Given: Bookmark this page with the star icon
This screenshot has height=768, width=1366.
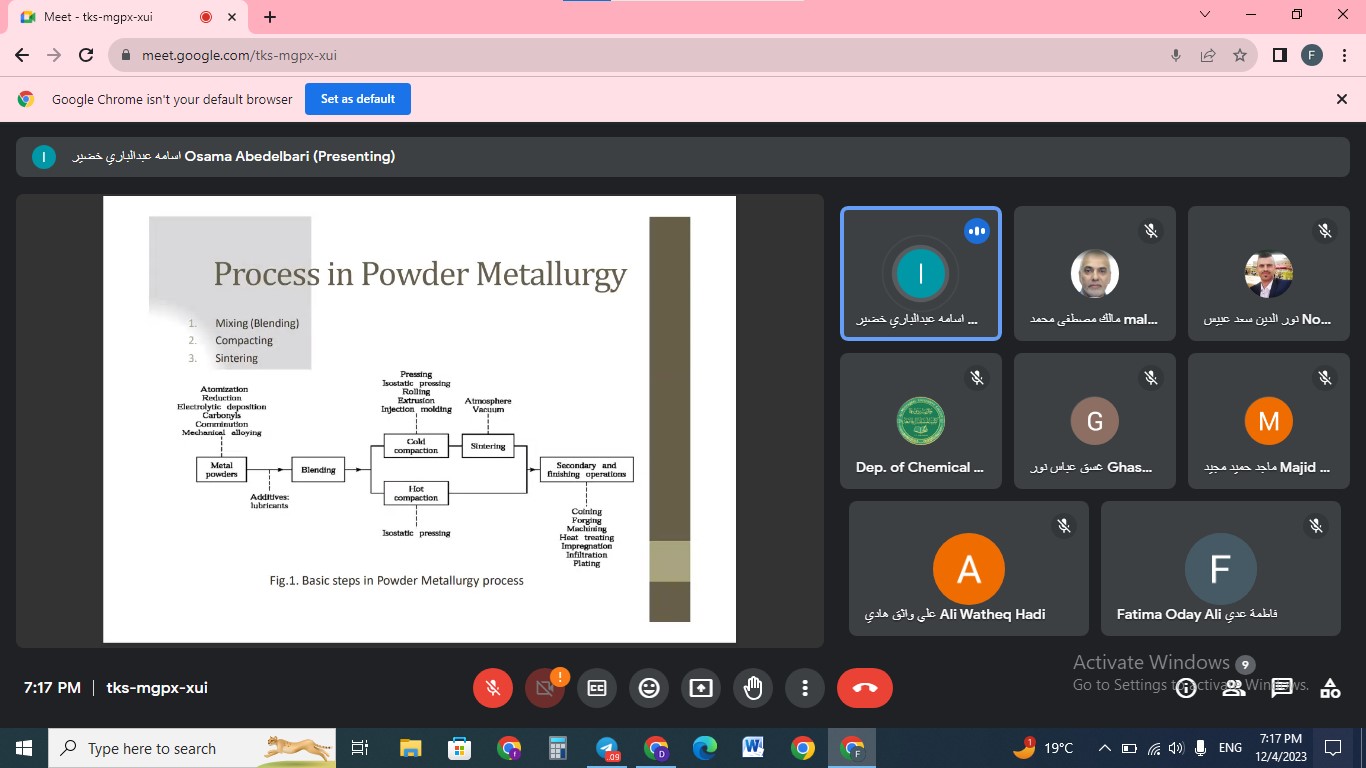Looking at the screenshot, I should (1240, 56).
